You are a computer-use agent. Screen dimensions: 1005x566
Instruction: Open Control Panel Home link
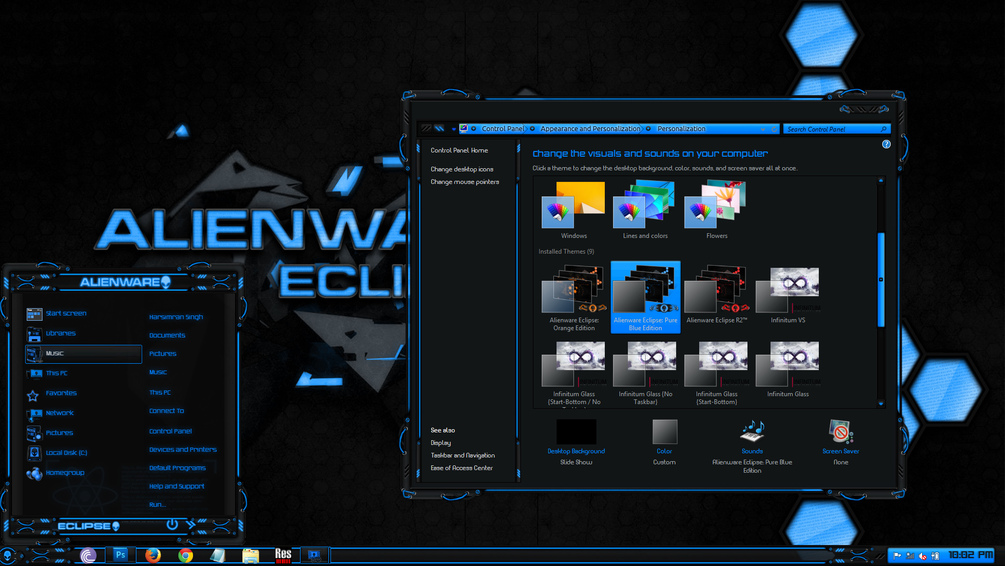459,150
